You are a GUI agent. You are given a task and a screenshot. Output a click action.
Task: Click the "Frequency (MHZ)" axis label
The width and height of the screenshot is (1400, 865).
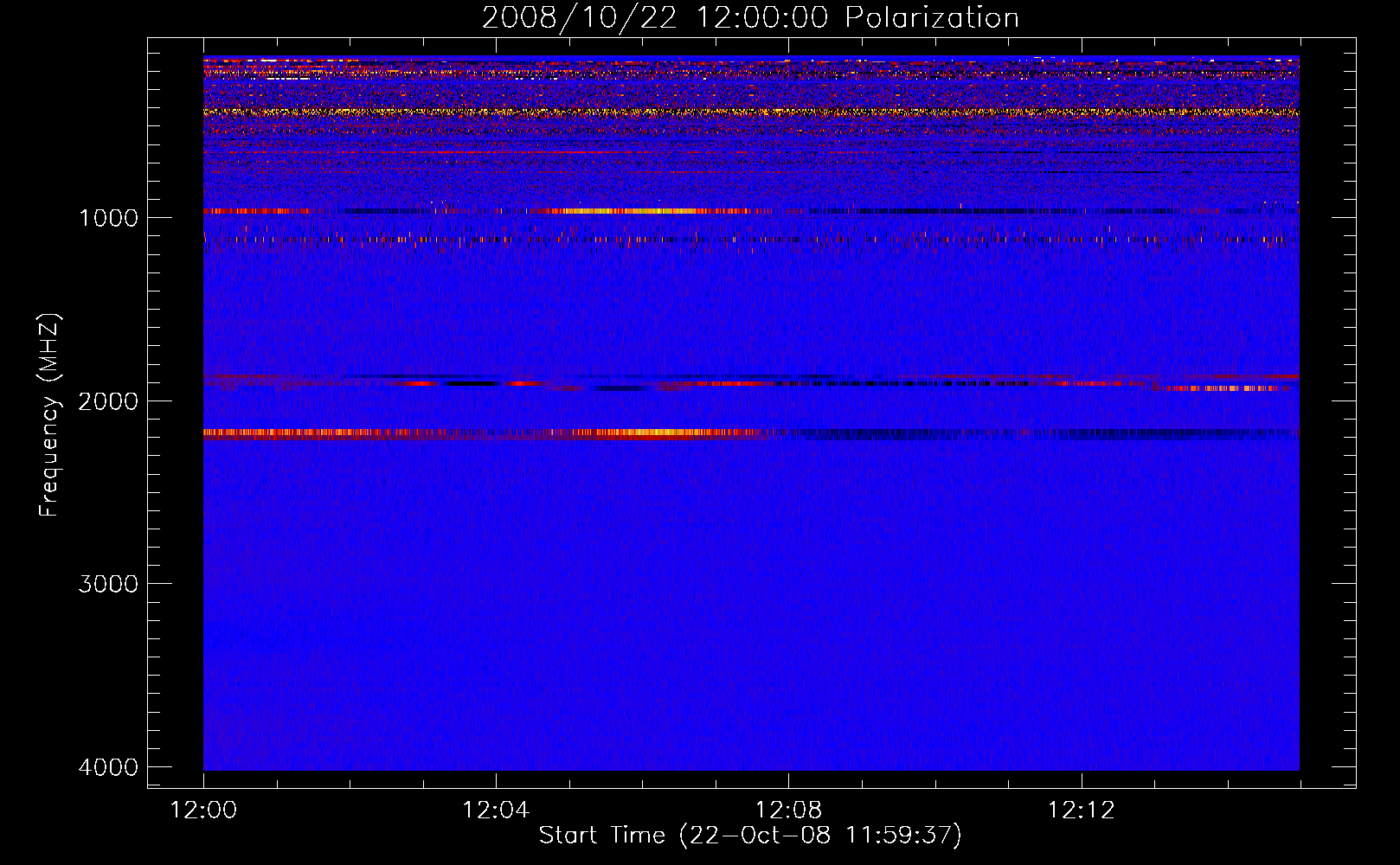tap(49, 415)
